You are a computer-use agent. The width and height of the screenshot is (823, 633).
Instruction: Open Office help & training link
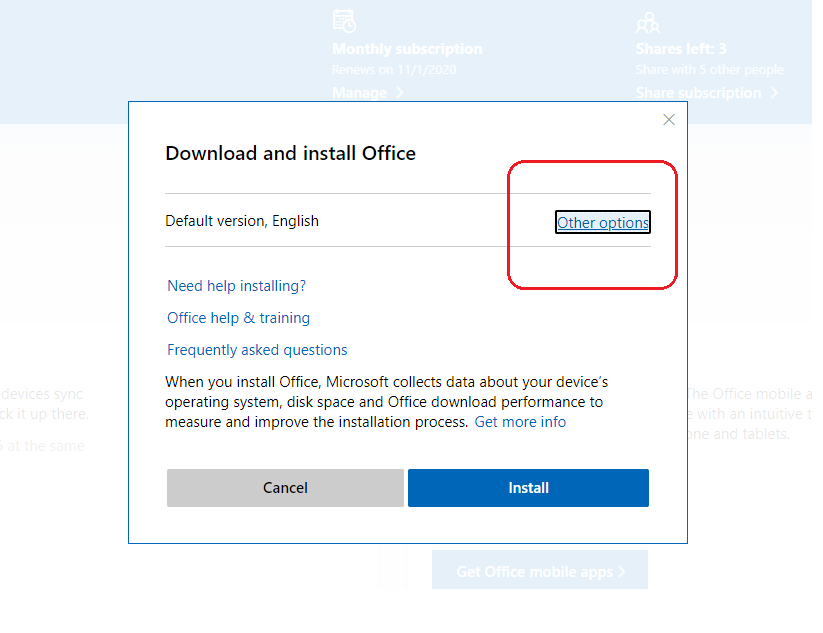click(238, 318)
